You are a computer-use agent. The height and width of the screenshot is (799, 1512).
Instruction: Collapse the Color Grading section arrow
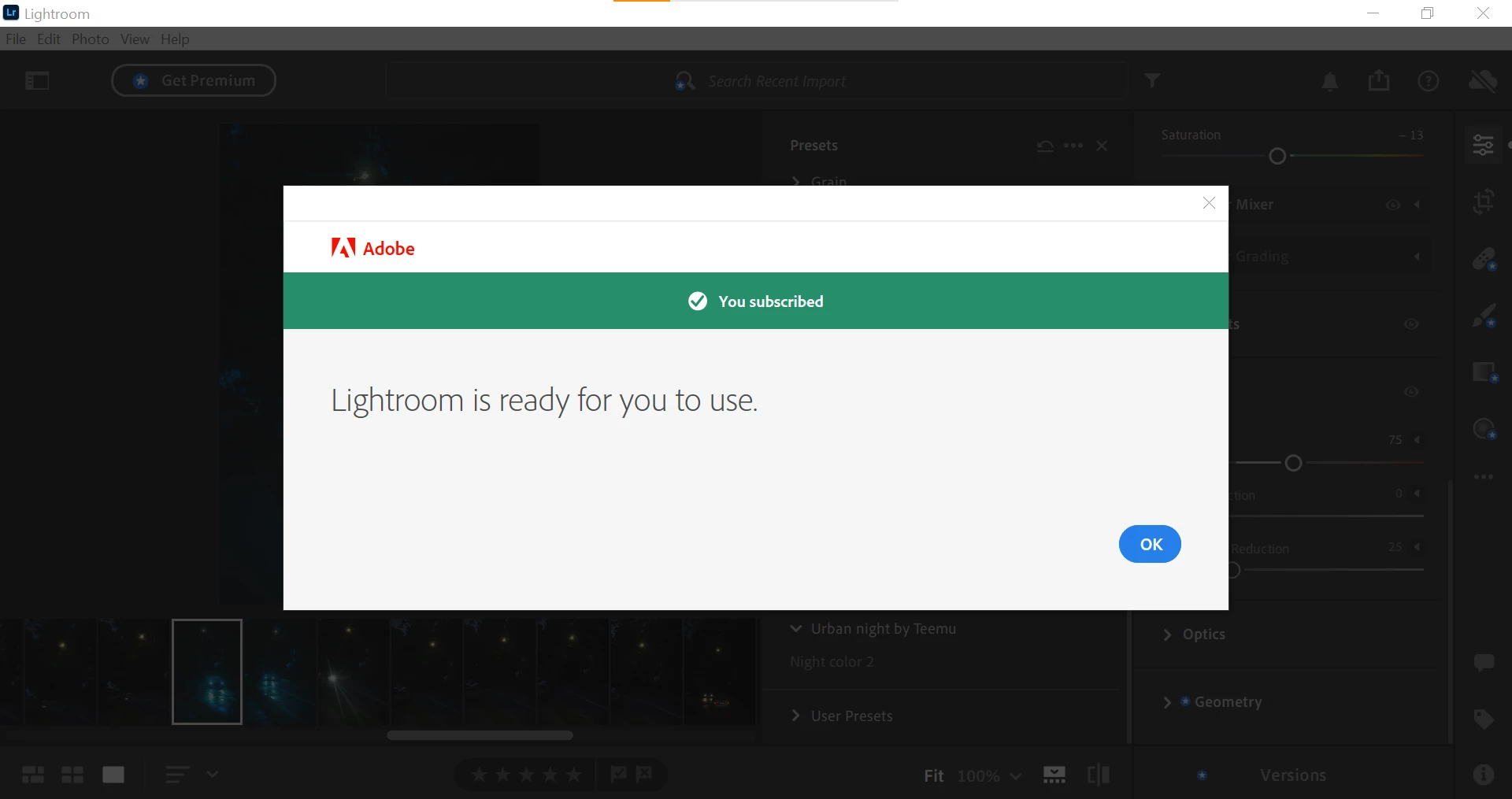click(x=1417, y=257)
